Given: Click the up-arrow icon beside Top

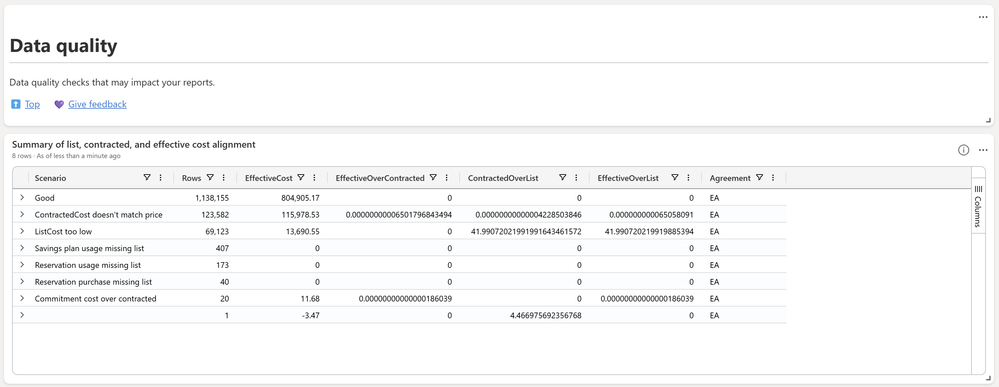Looking at the screenshot, I should [16, 105].
